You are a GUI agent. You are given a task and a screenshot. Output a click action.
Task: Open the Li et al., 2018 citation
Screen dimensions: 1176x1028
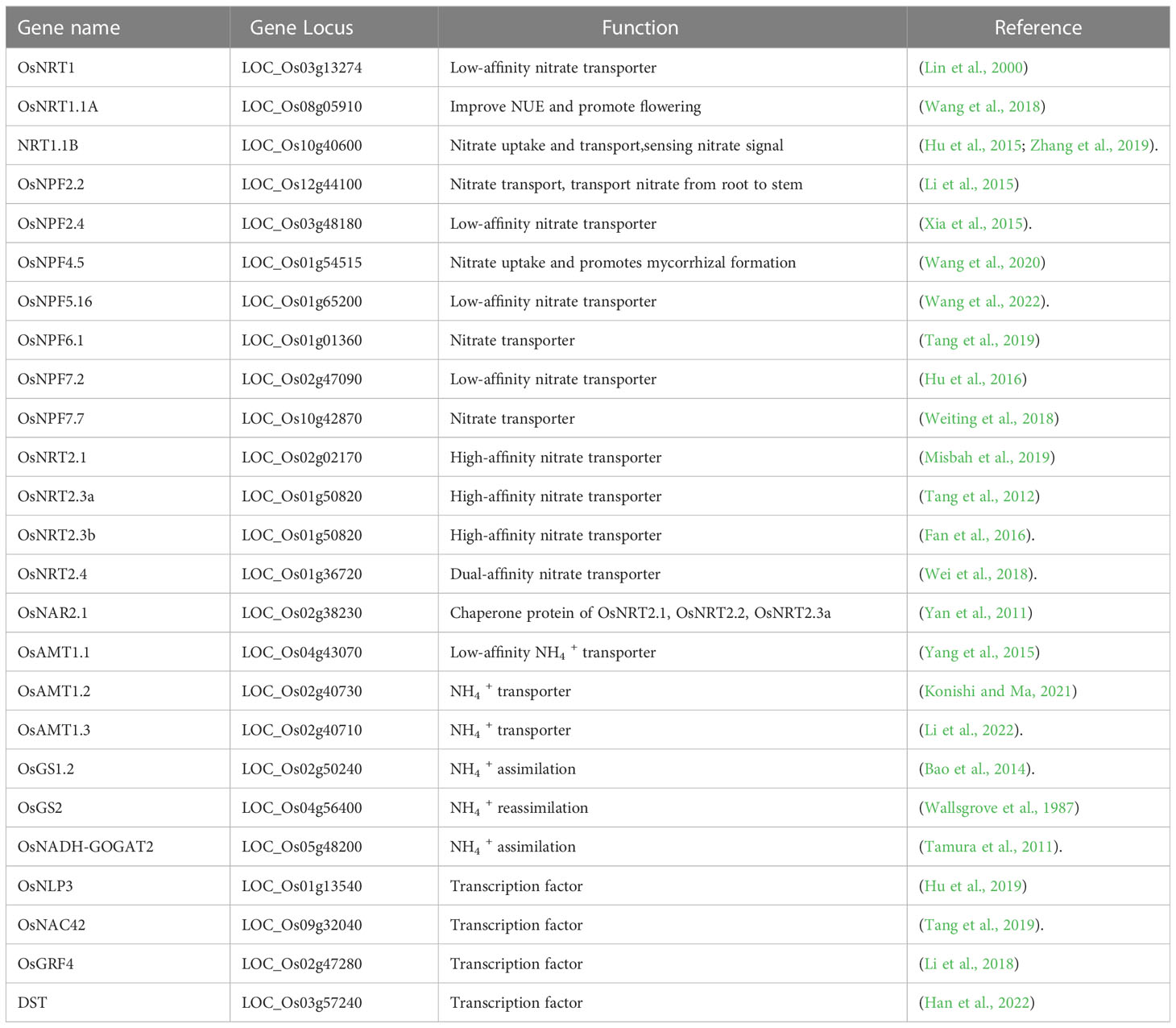tap(969, 964)
